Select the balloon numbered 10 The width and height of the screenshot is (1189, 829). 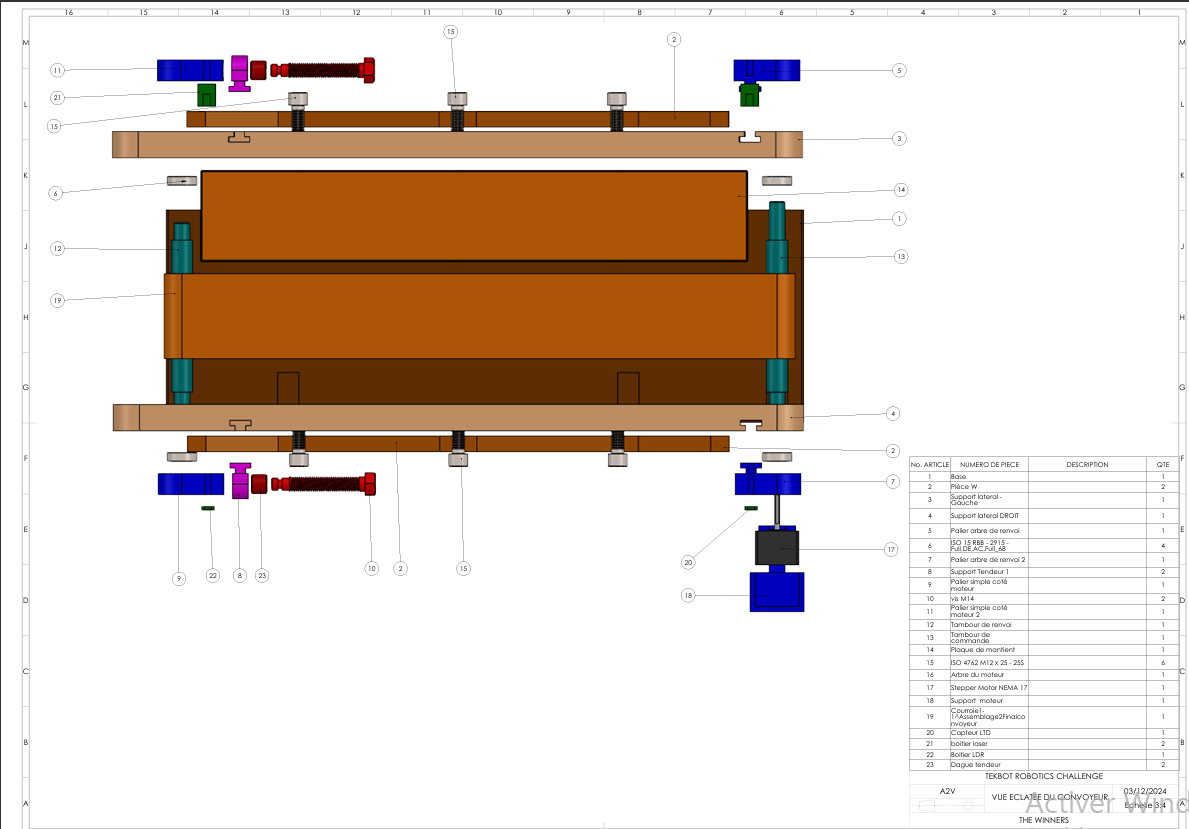click(x=371, y=568)
